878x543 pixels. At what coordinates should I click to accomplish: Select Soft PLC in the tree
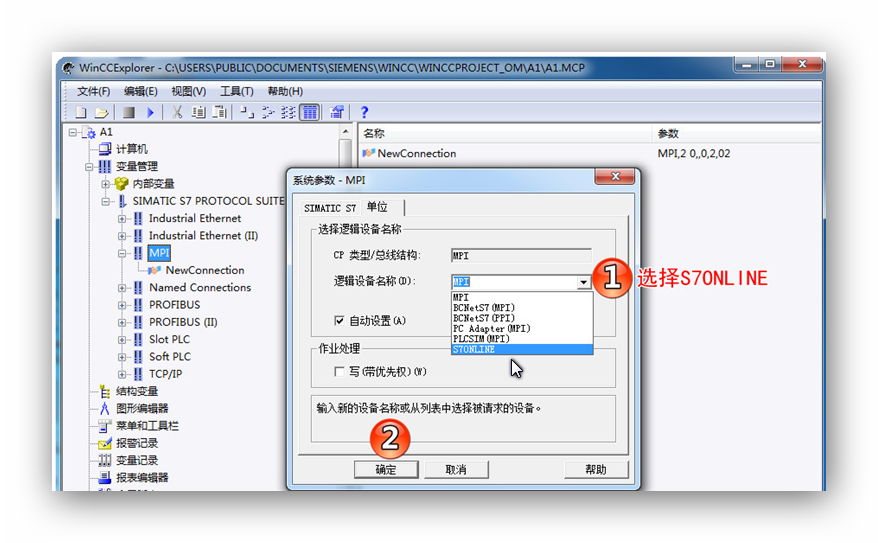coord(170,357)
